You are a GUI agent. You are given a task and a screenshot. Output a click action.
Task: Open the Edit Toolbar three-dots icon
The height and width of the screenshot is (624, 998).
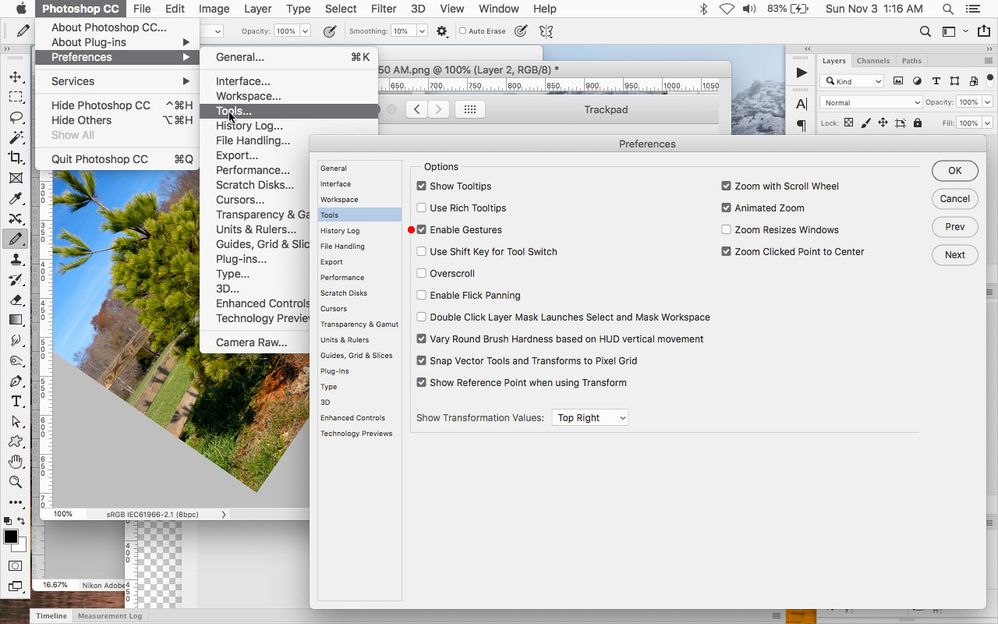[15, 502]
